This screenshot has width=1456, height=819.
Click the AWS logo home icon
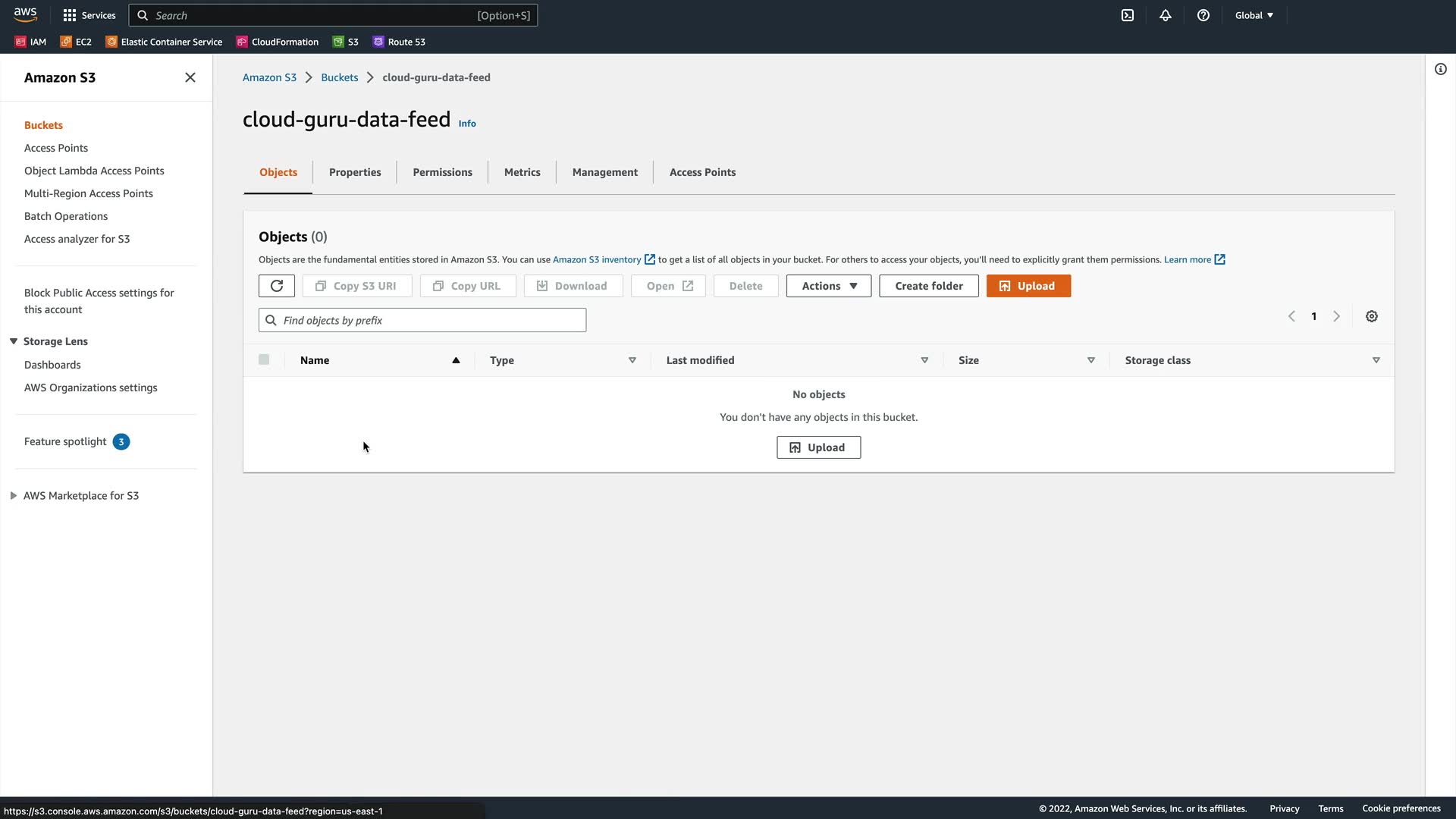tap(25, 14)
